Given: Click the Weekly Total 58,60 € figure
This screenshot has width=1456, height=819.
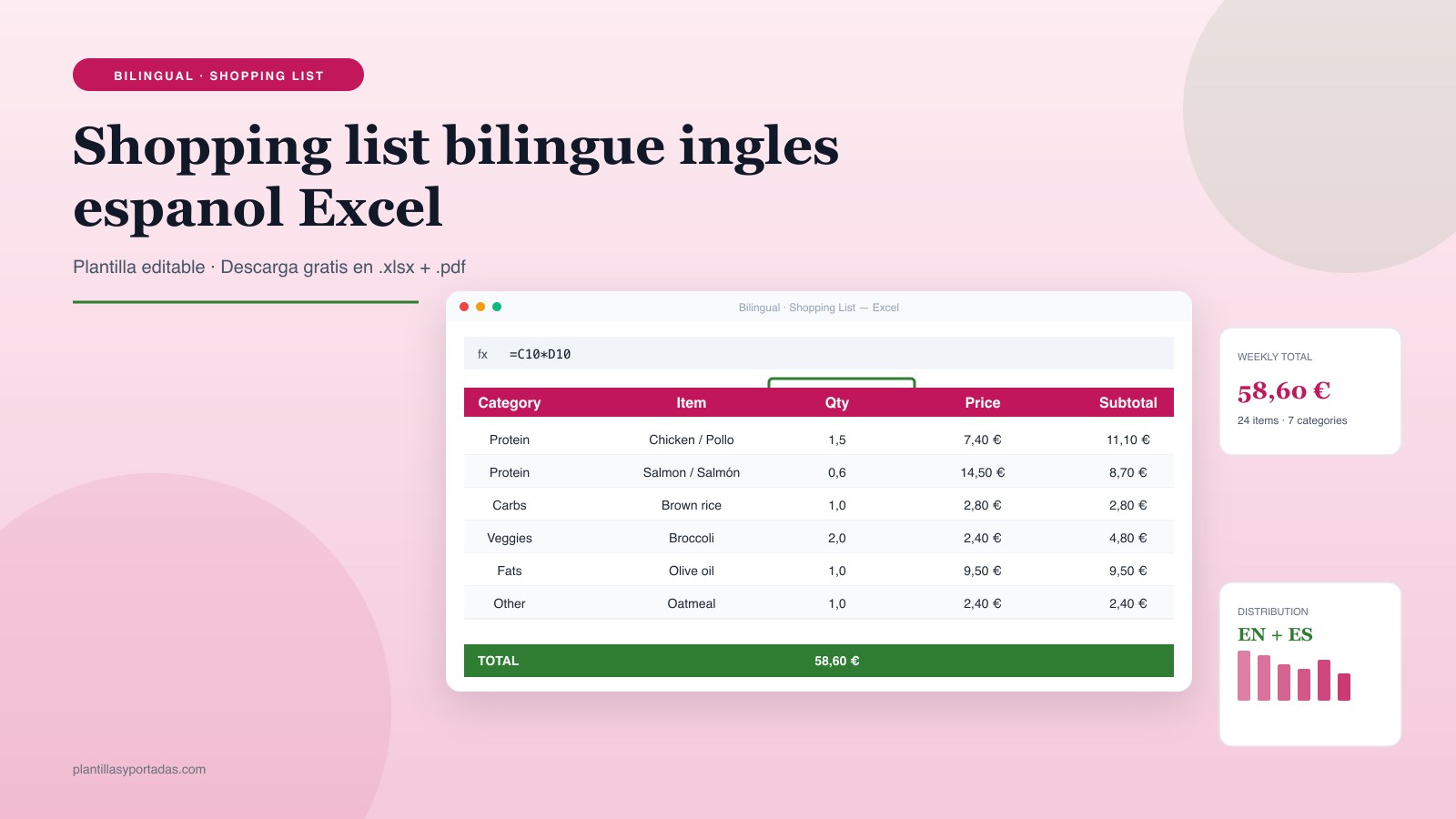Looking at the screenshot, I should tap(1284, 390).
